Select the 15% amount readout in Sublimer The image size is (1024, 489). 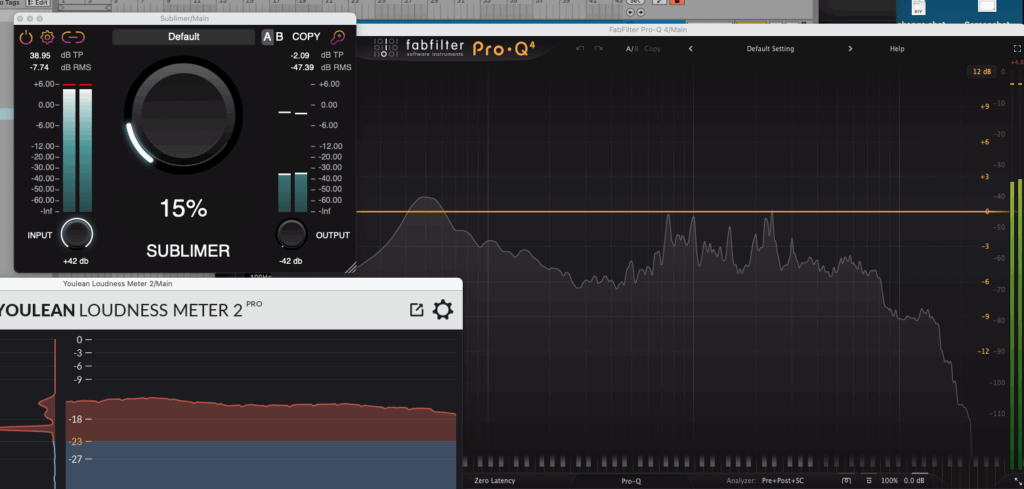coord(184,209)
